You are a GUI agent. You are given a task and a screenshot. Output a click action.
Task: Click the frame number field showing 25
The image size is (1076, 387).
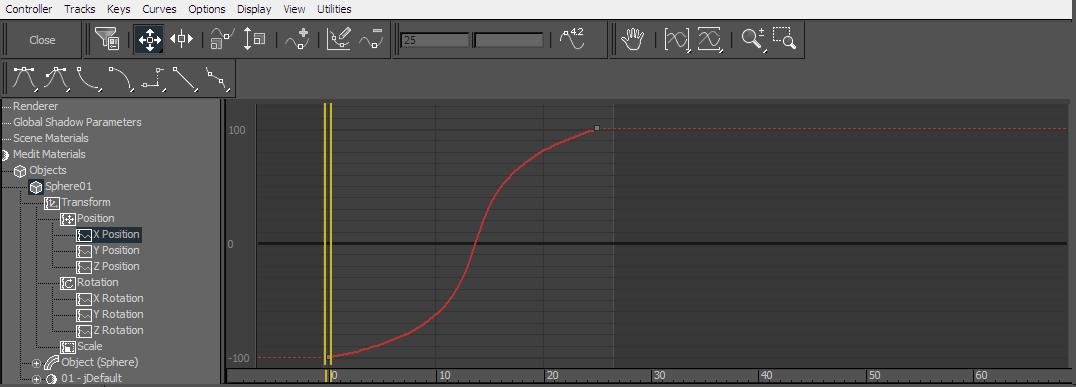tap(435, 40)
